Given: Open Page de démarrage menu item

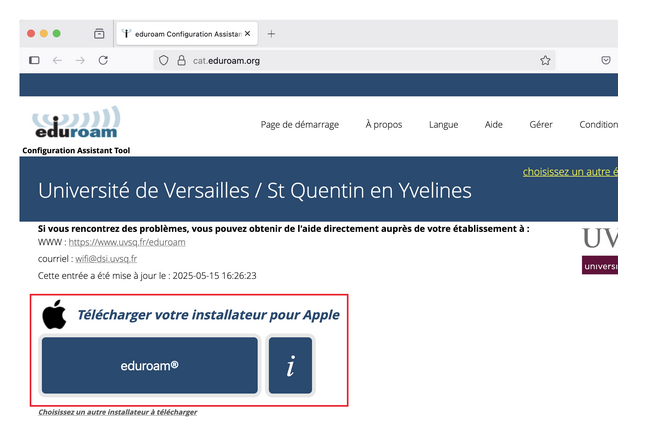Looking at the screenshot, I should [300, 124].
